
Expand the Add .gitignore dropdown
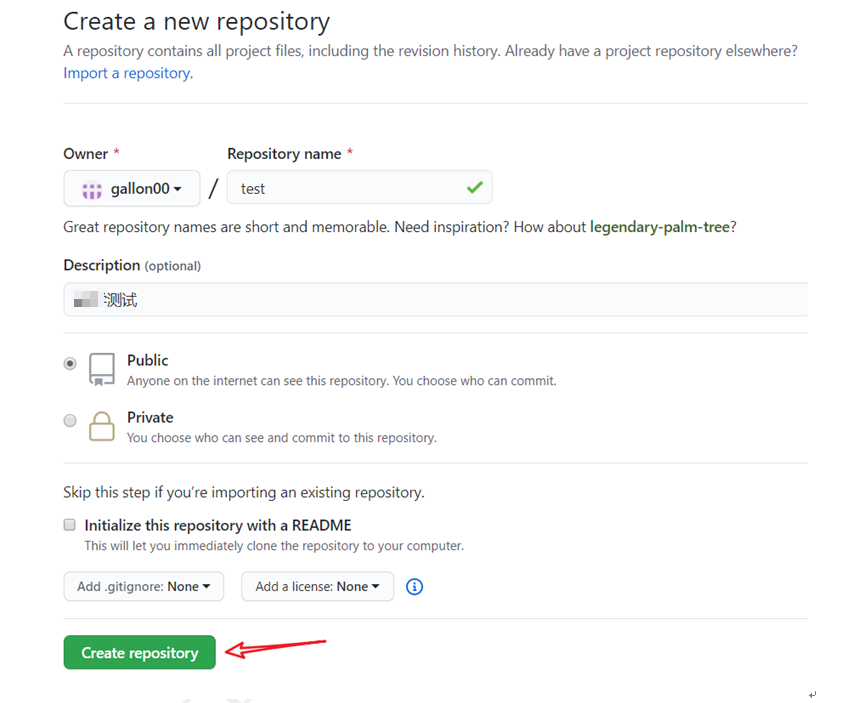pyautogui.click(x=143, y=587)
